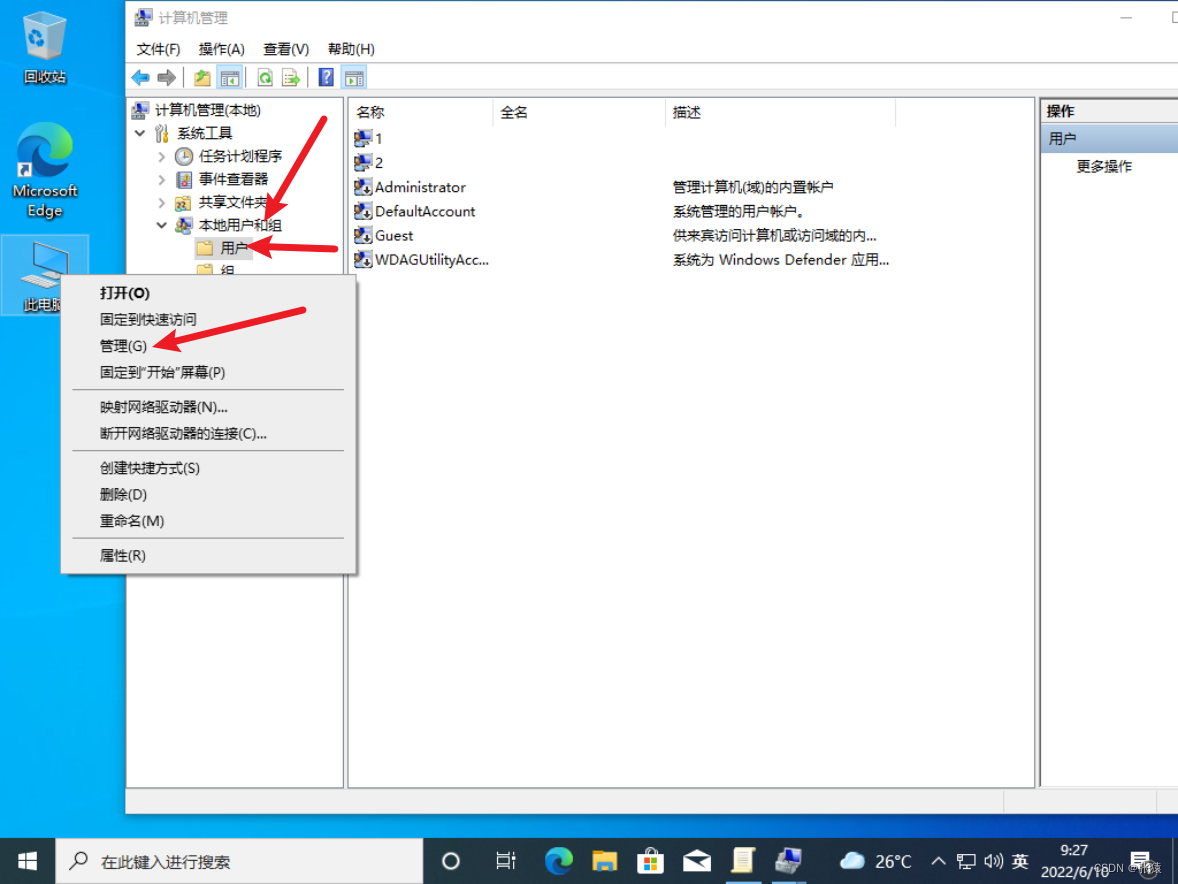The height and width of the screenshot is (884, 1178).
Task: Select the Guest user icon
Action: (x=363, y=235)
